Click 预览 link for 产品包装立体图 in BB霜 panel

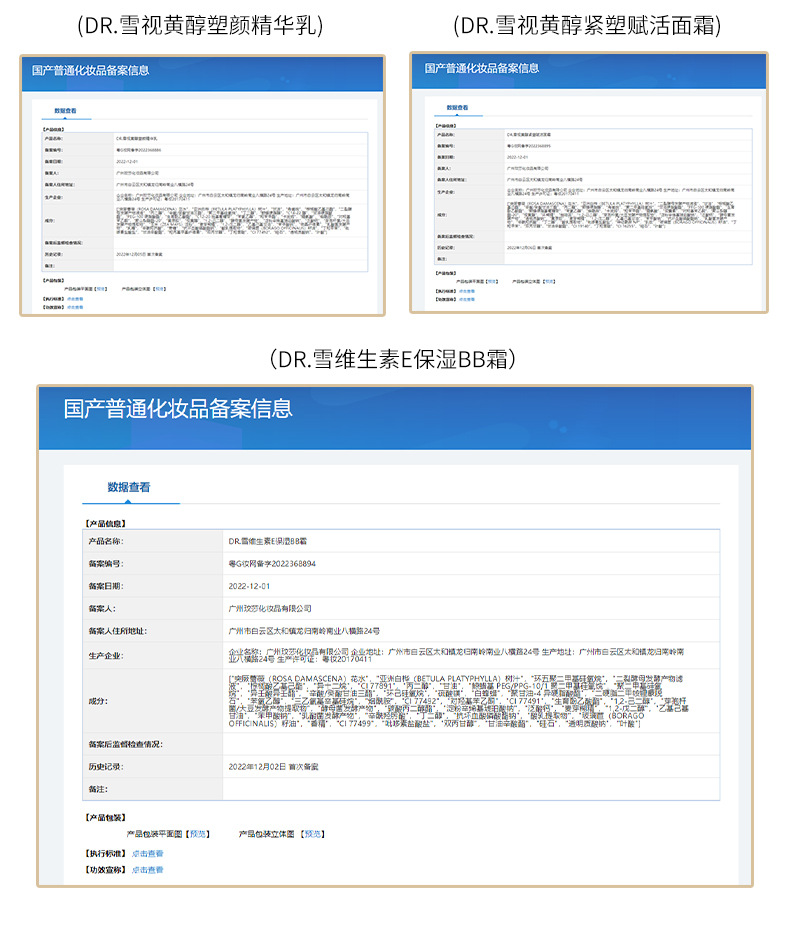pos(312,834)
